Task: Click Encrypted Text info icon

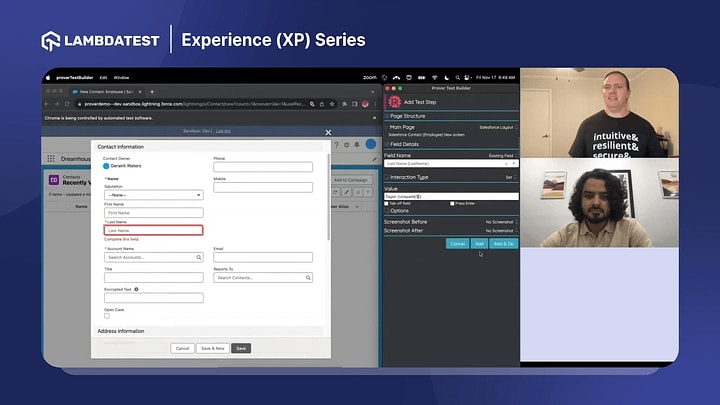Action: 136,289
